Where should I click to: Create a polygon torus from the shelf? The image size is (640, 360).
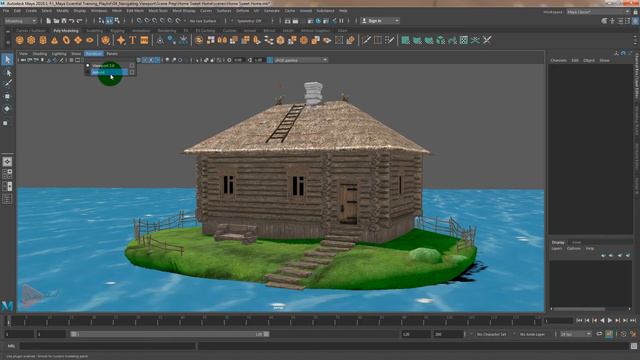(x=66, y=40)
